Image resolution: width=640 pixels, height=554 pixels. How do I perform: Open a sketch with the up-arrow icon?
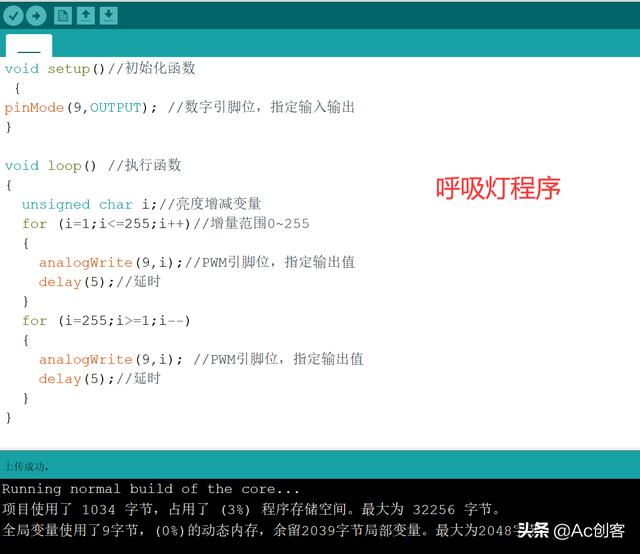[86, 16]
